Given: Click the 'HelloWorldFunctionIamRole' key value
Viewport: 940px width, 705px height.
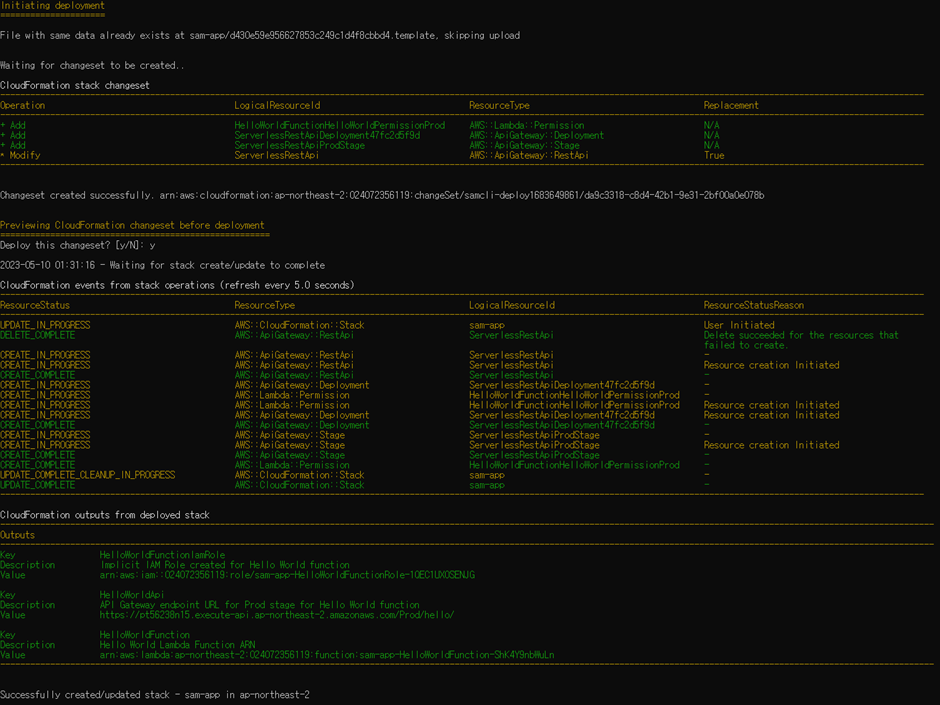Looking at the screenshot, I should pos(162,555).
